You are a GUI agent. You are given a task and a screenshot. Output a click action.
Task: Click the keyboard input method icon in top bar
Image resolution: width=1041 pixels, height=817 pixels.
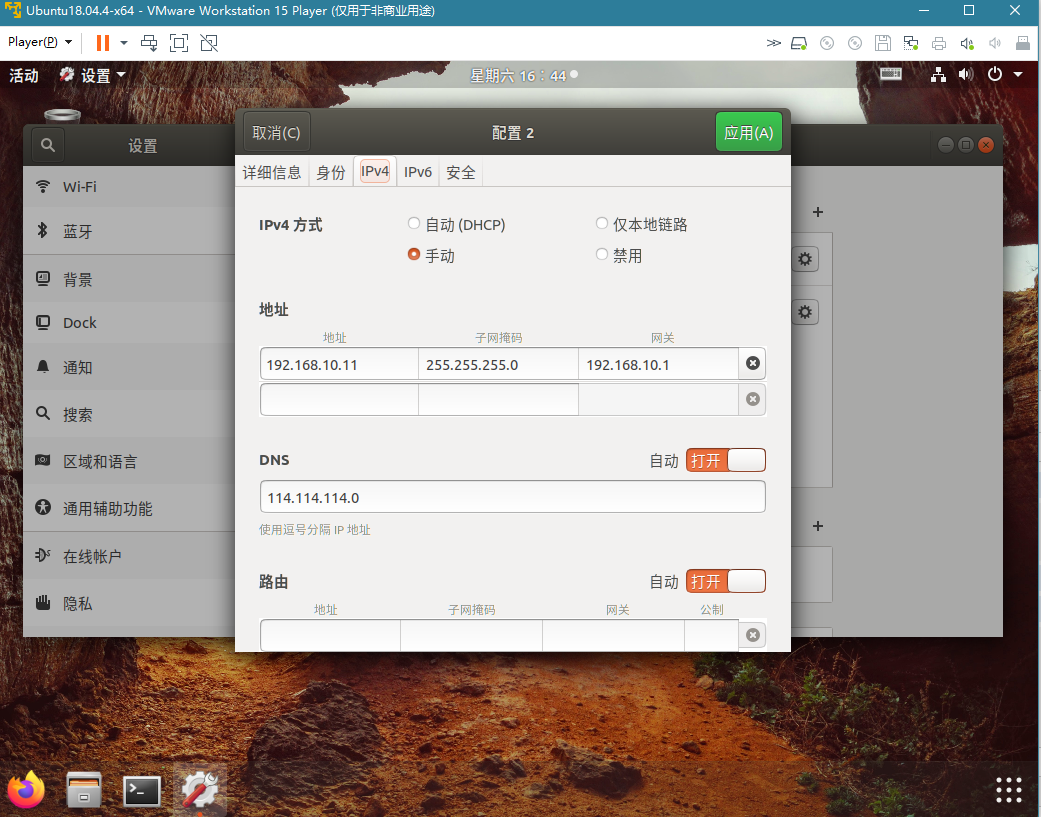click(891, 74)
